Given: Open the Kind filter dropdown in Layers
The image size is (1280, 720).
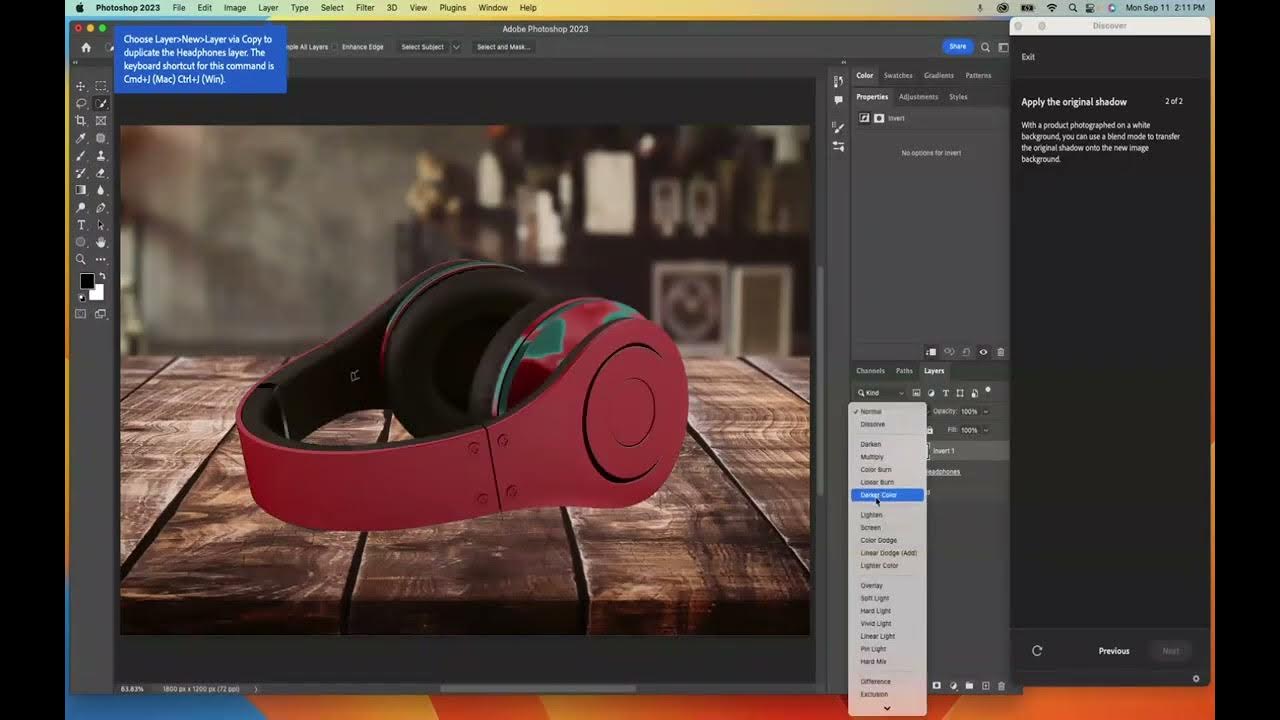Looking at the screenshot, I should pyautogui.click(x=880, y=393).
